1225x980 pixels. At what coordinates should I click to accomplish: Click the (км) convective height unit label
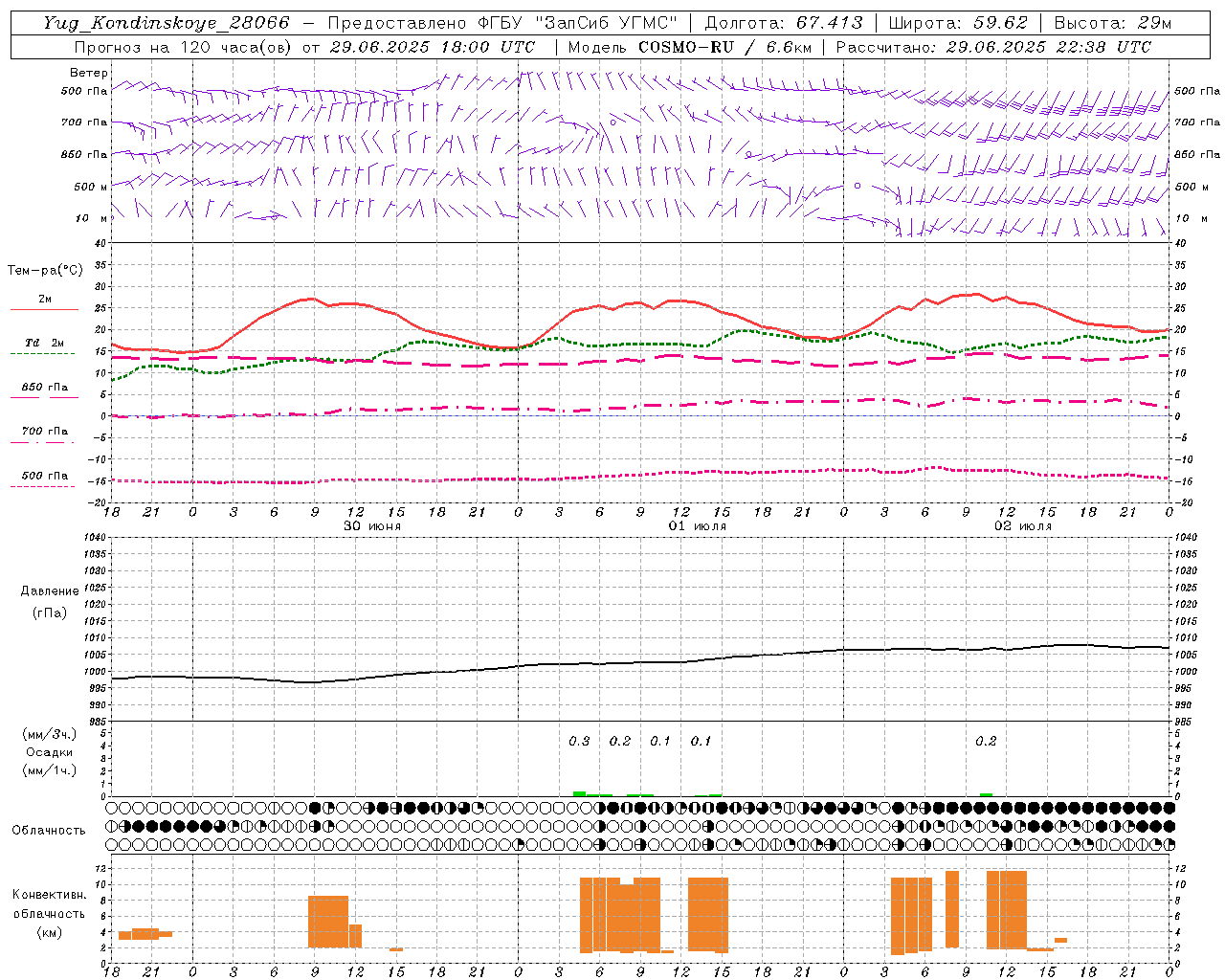(49, 932)
